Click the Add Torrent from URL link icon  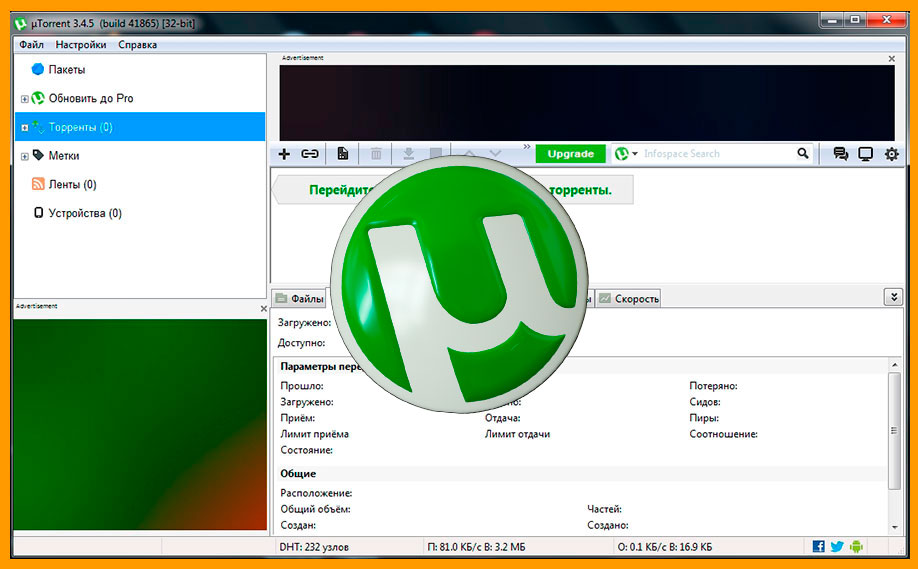pyautogui.click(x=310, y=154)
